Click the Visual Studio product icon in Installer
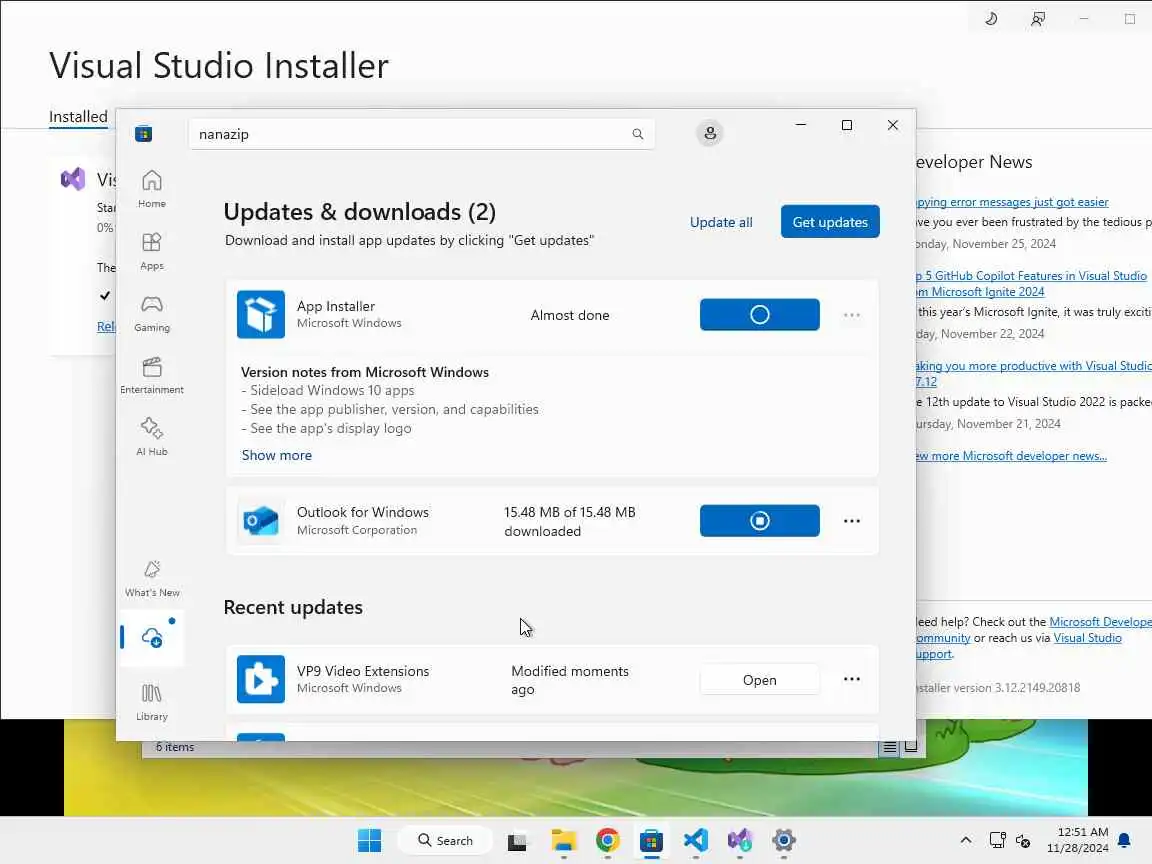The image size is (1152, 864). [x=73, y=179]
